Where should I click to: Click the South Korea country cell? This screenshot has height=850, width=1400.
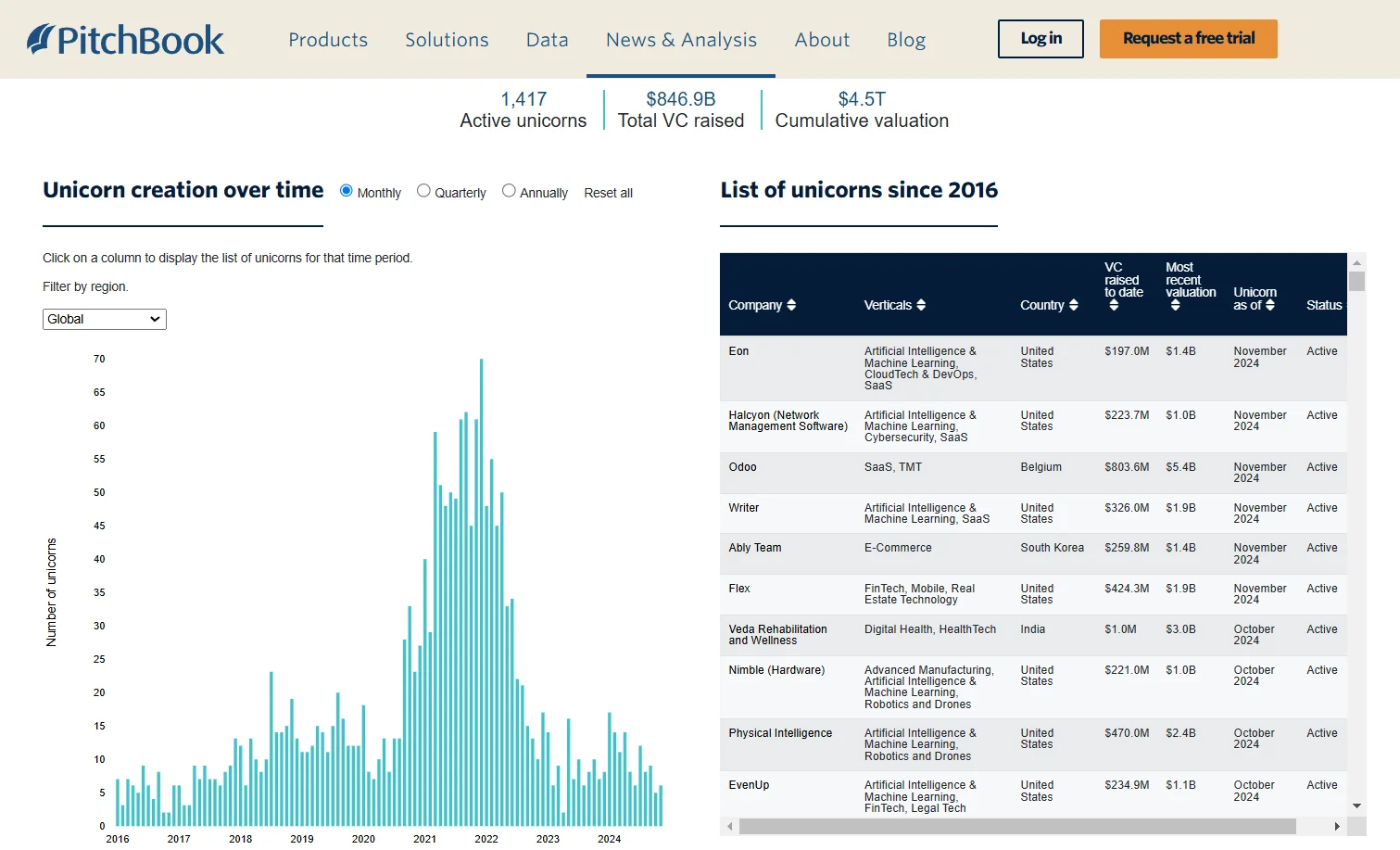click(1052, 548)
